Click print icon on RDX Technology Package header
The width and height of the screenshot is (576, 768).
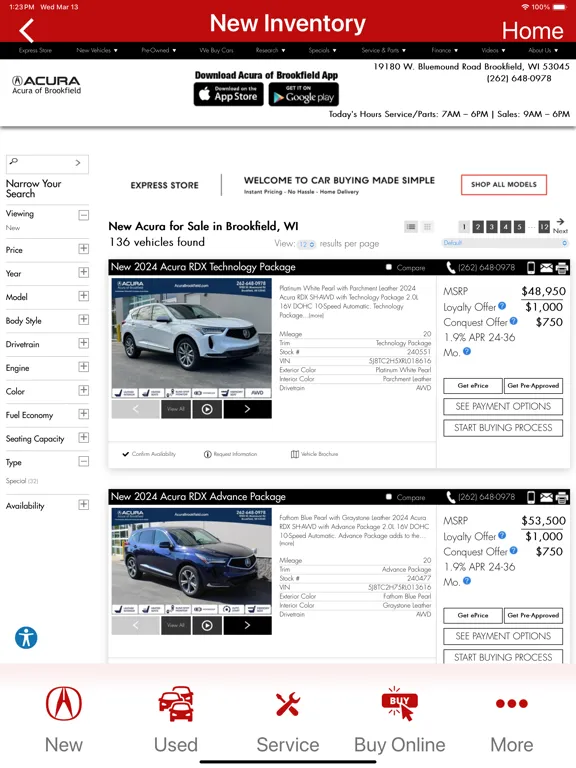[562, 268]
